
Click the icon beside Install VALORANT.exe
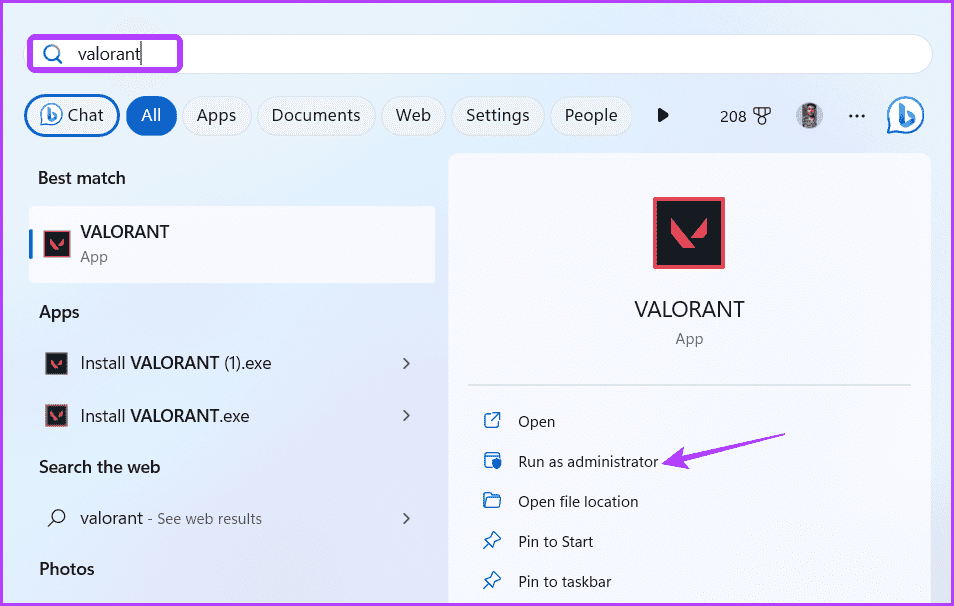(57, 416)
